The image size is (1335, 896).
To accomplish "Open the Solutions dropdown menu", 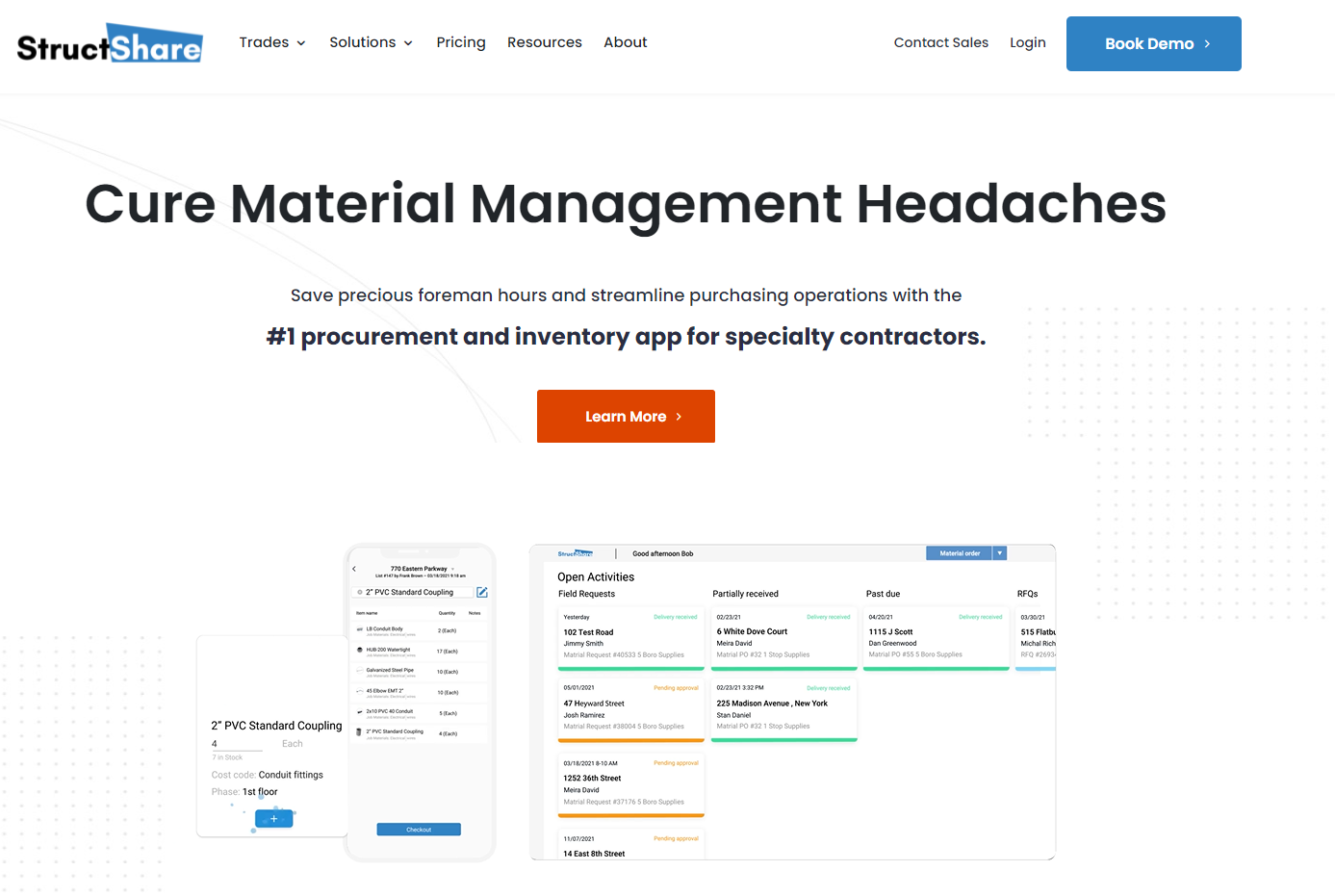I will (x=371, y=42).
